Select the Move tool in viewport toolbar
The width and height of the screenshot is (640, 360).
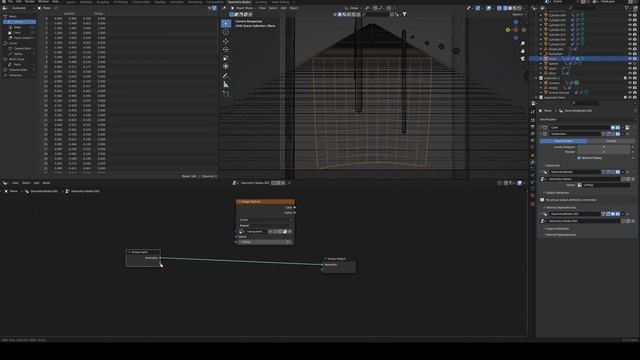(x=226, y=41)
